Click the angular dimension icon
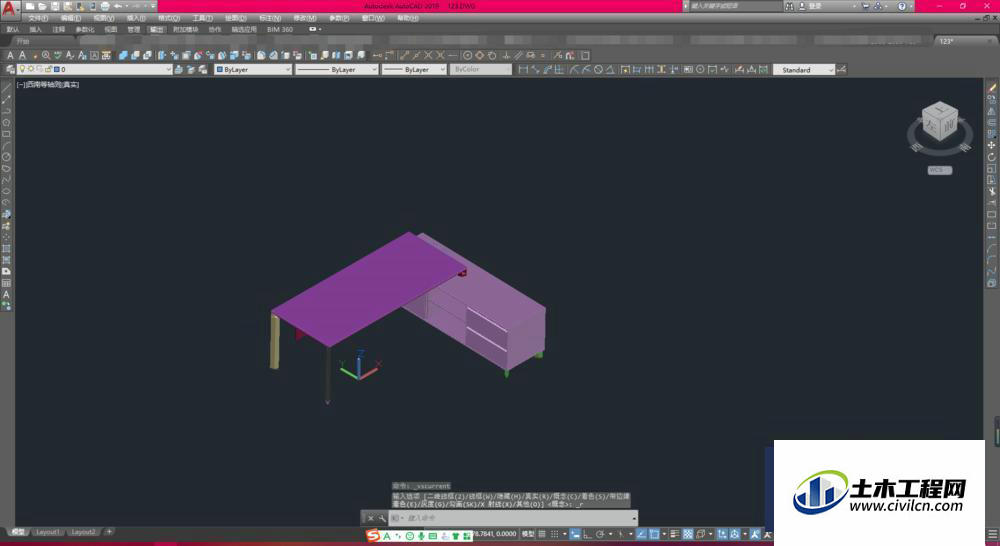 tap(610, 70)
